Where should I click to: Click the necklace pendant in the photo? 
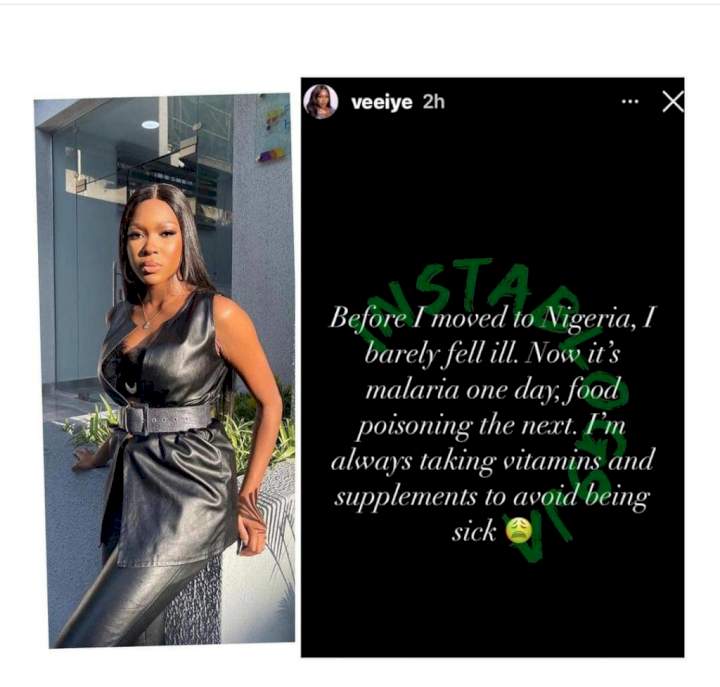point(146,324)
